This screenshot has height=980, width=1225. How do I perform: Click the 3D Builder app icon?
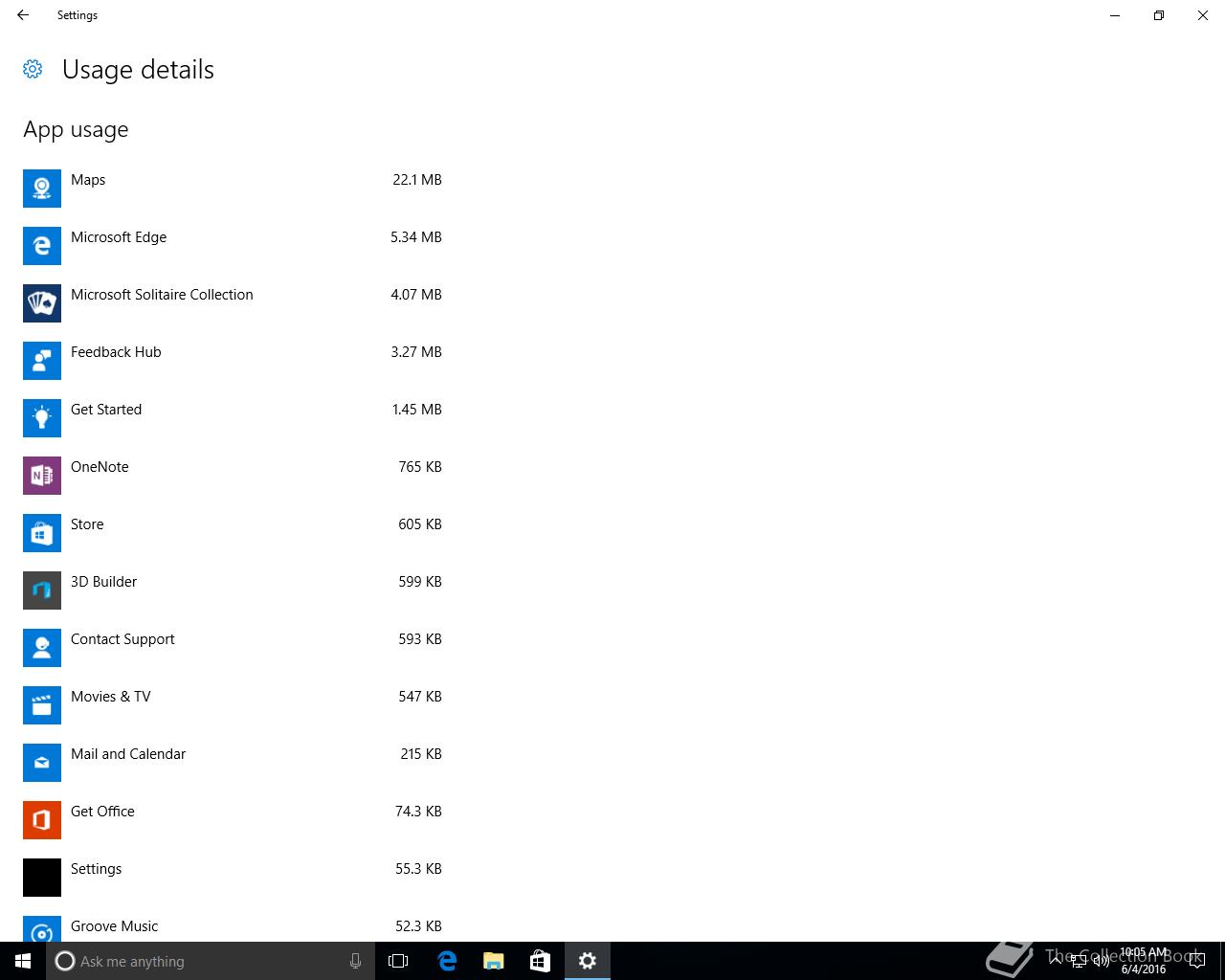[42, 590]
